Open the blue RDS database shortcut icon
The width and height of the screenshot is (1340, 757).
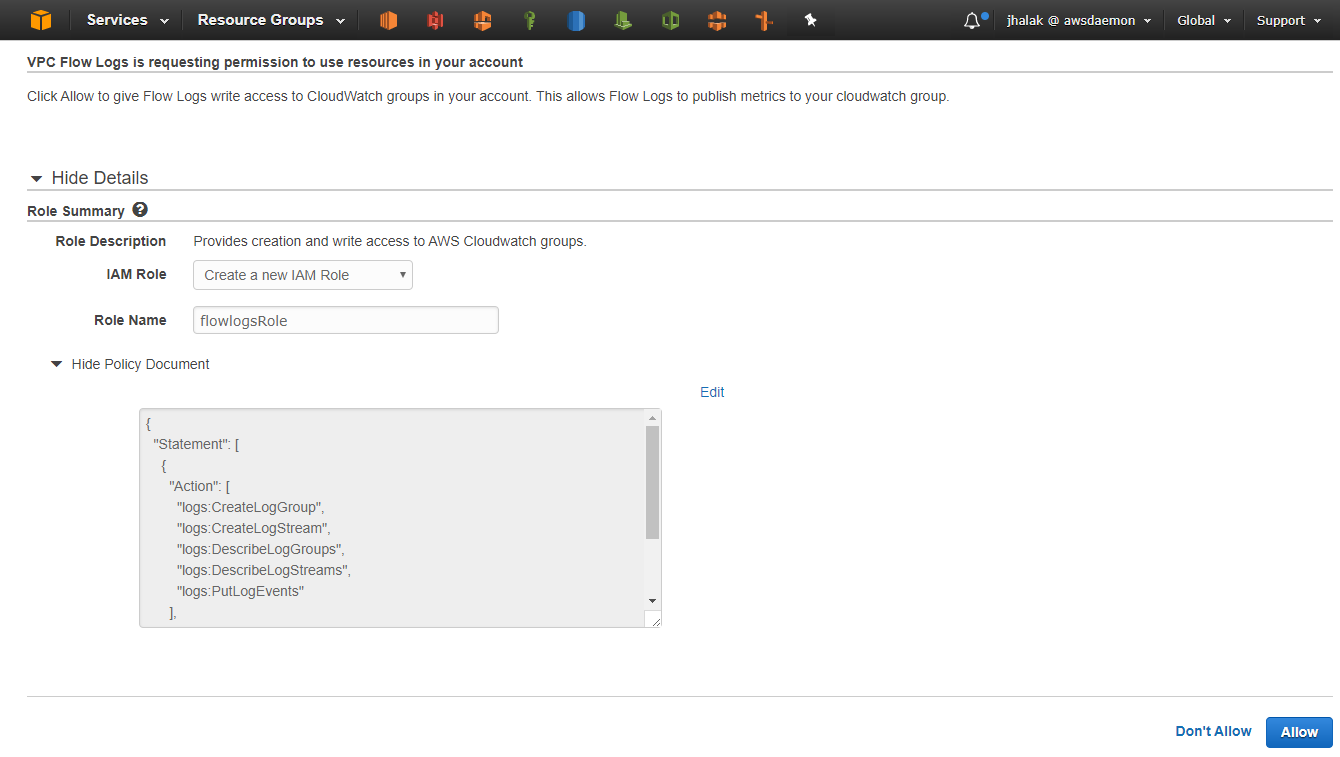click(x=576, y=20)
